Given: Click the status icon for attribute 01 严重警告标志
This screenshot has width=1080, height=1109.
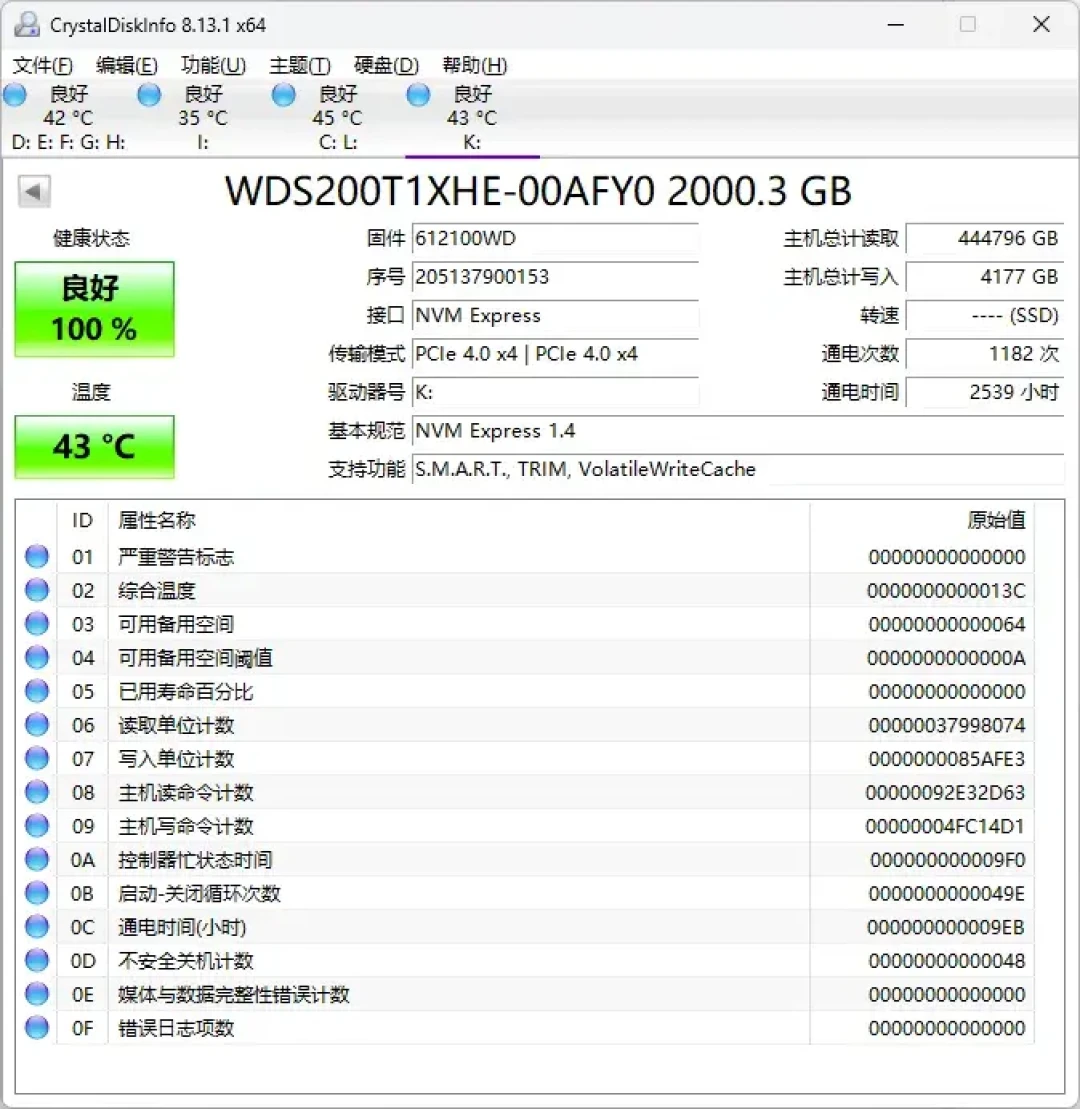Looking at the screenshot, I should point(37,557).
